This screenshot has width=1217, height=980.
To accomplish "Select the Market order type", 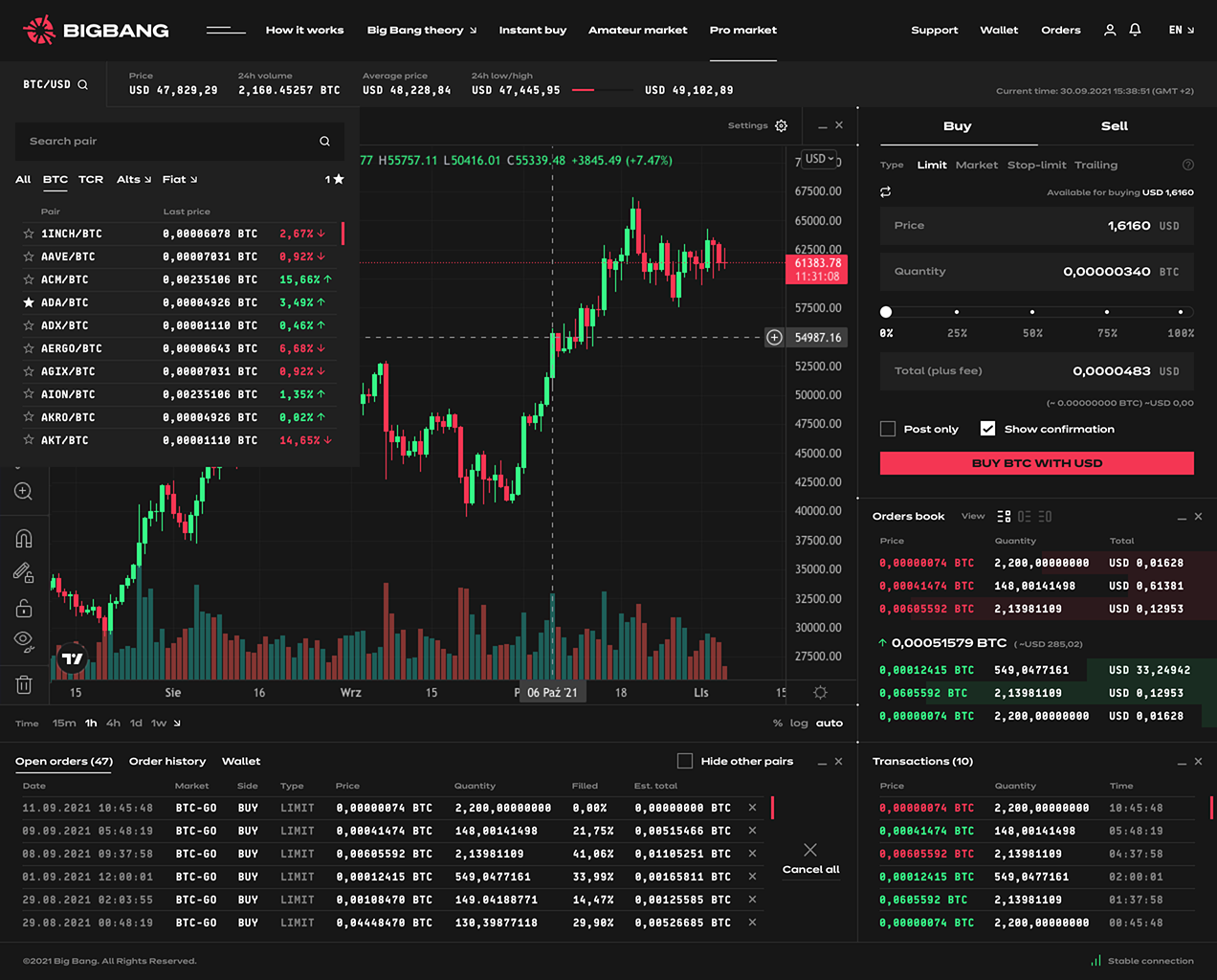I will 977,165.
